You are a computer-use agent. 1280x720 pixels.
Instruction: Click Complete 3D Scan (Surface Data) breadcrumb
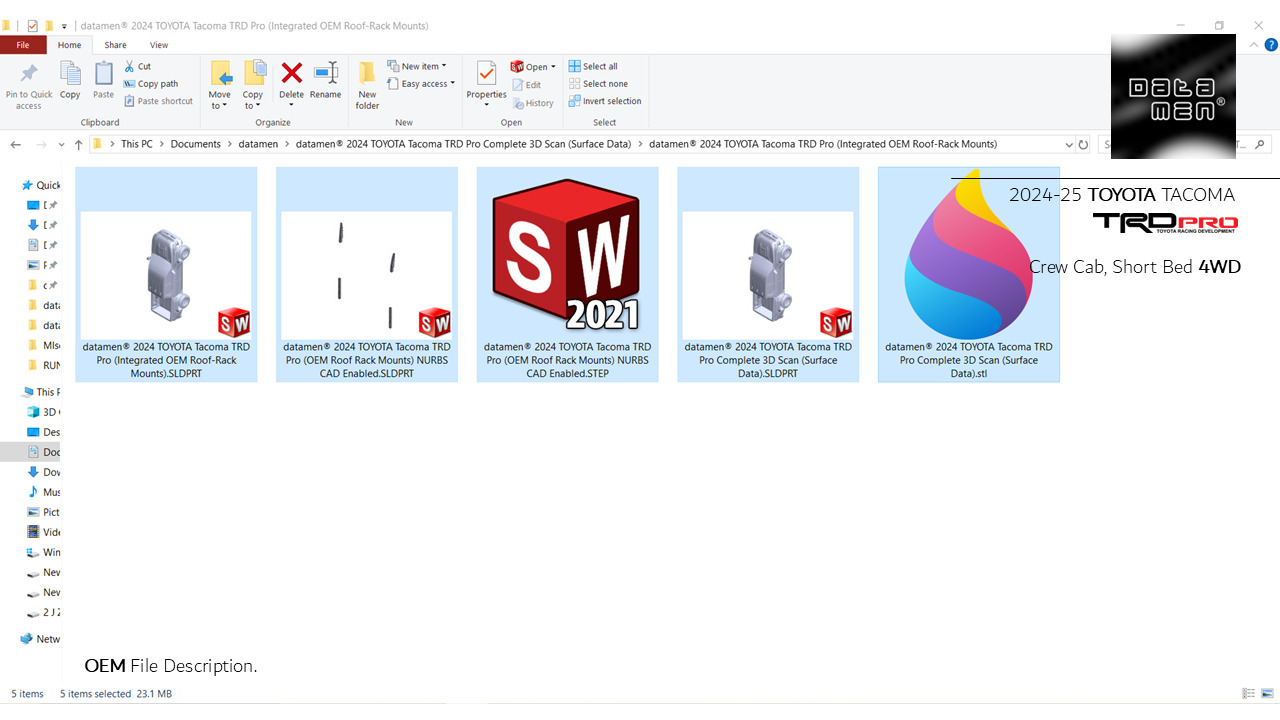(x=463, y=144)
